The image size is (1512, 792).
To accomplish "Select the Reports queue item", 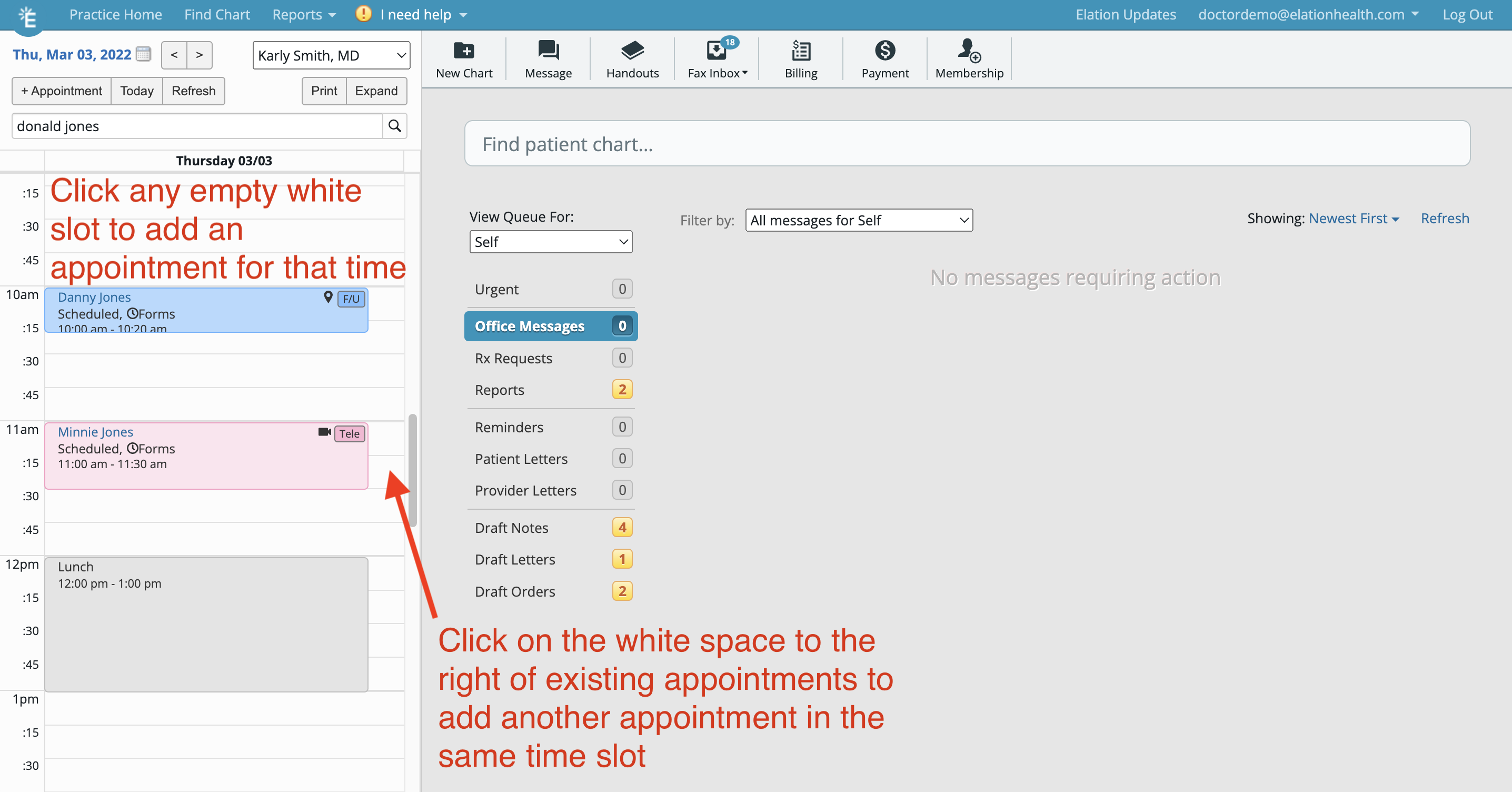I will pyautogui.click(x=551, y=388).
